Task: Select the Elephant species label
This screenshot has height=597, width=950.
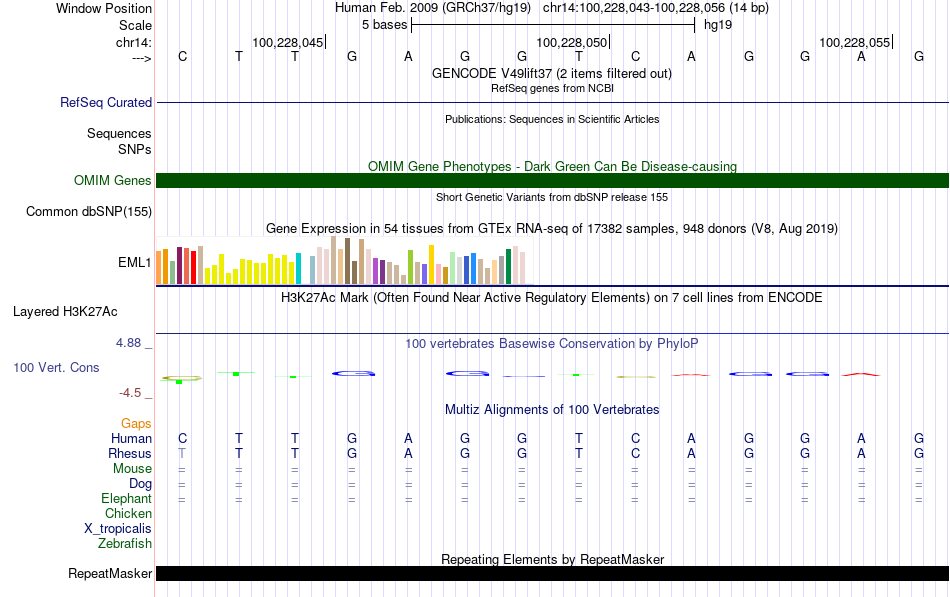Action: 126,498
